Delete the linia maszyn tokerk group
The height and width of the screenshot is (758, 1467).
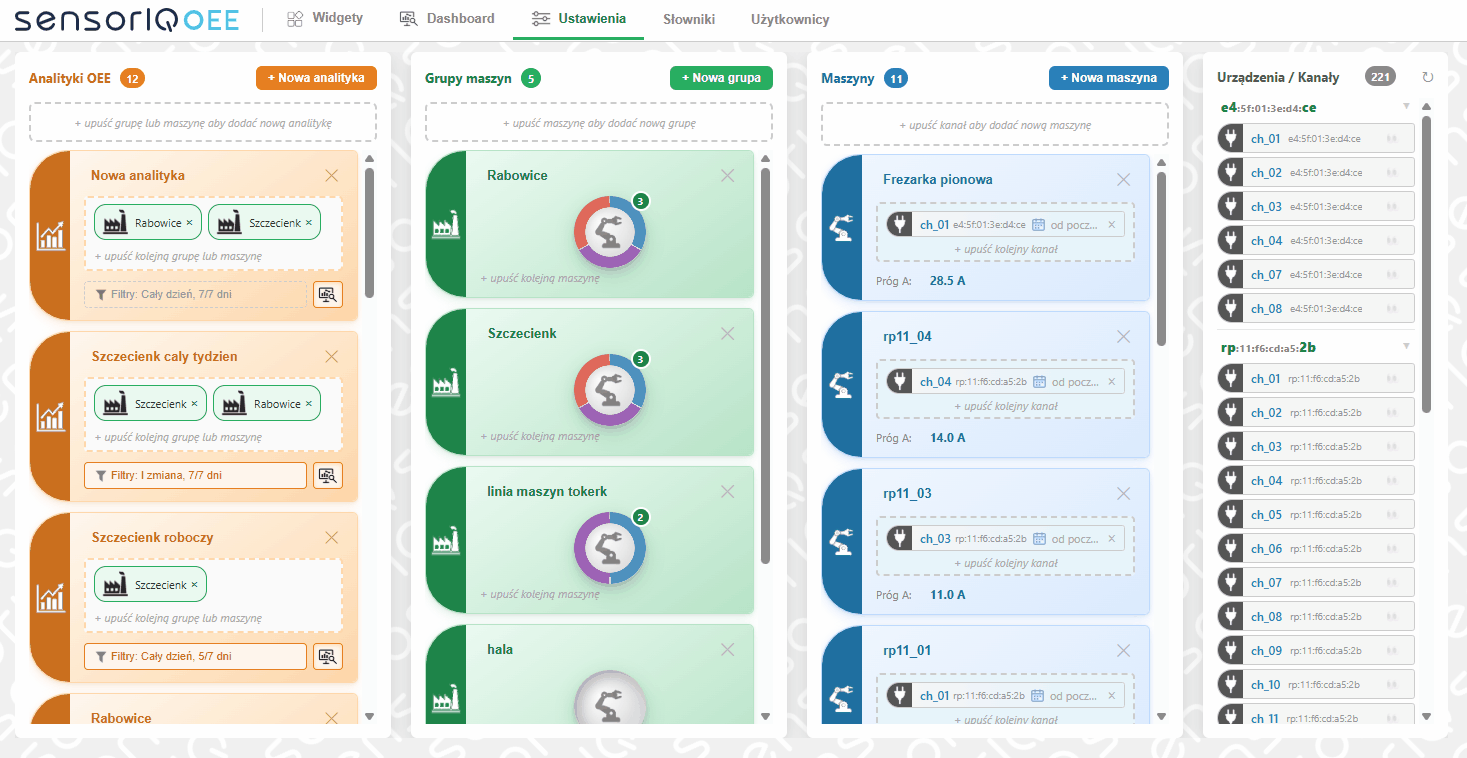click(x=728, y=492)
